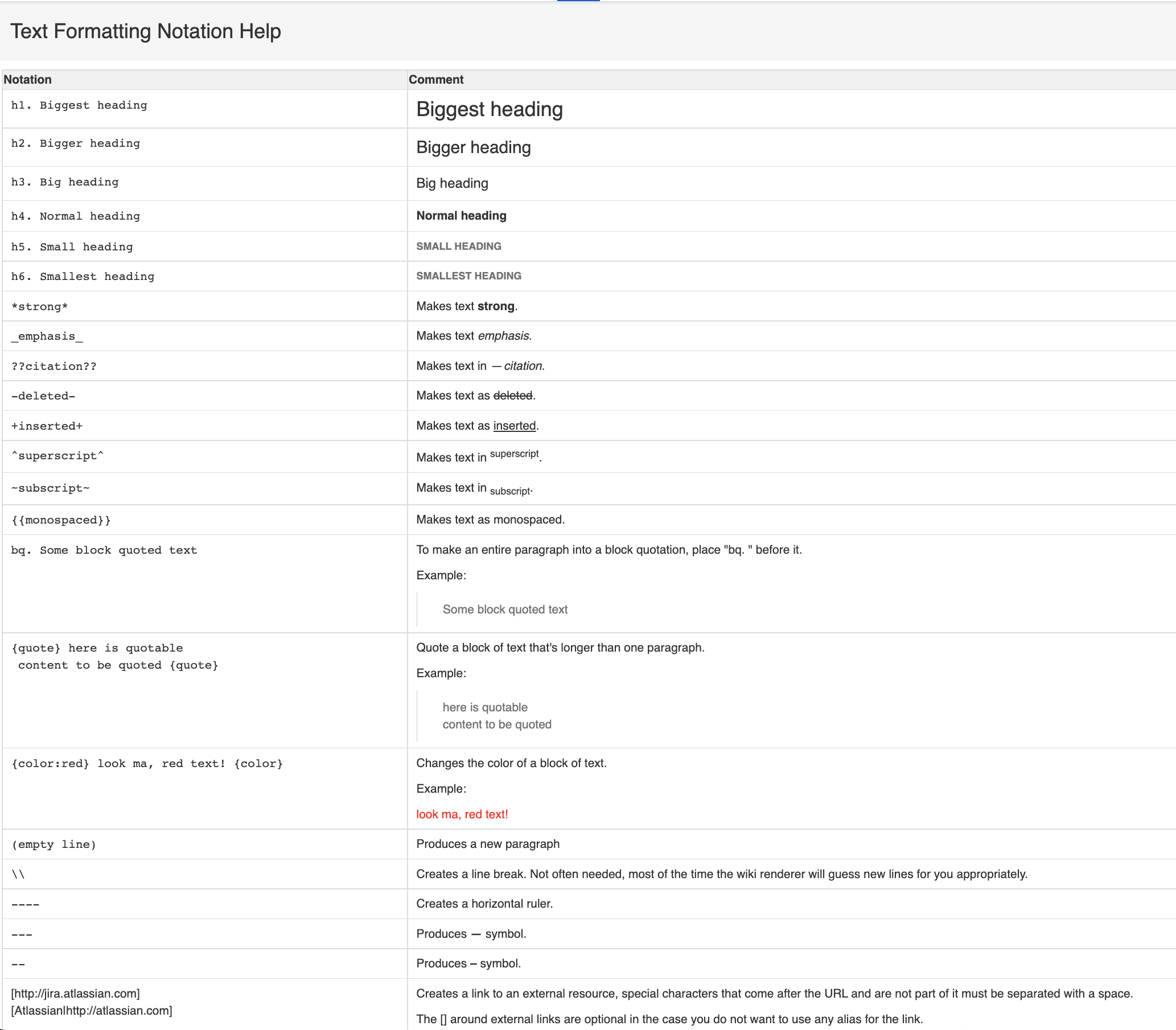This screenshot has width=1176, height=1030.
Task: Click the Notation column header
Action: click(x=27, y=79)
